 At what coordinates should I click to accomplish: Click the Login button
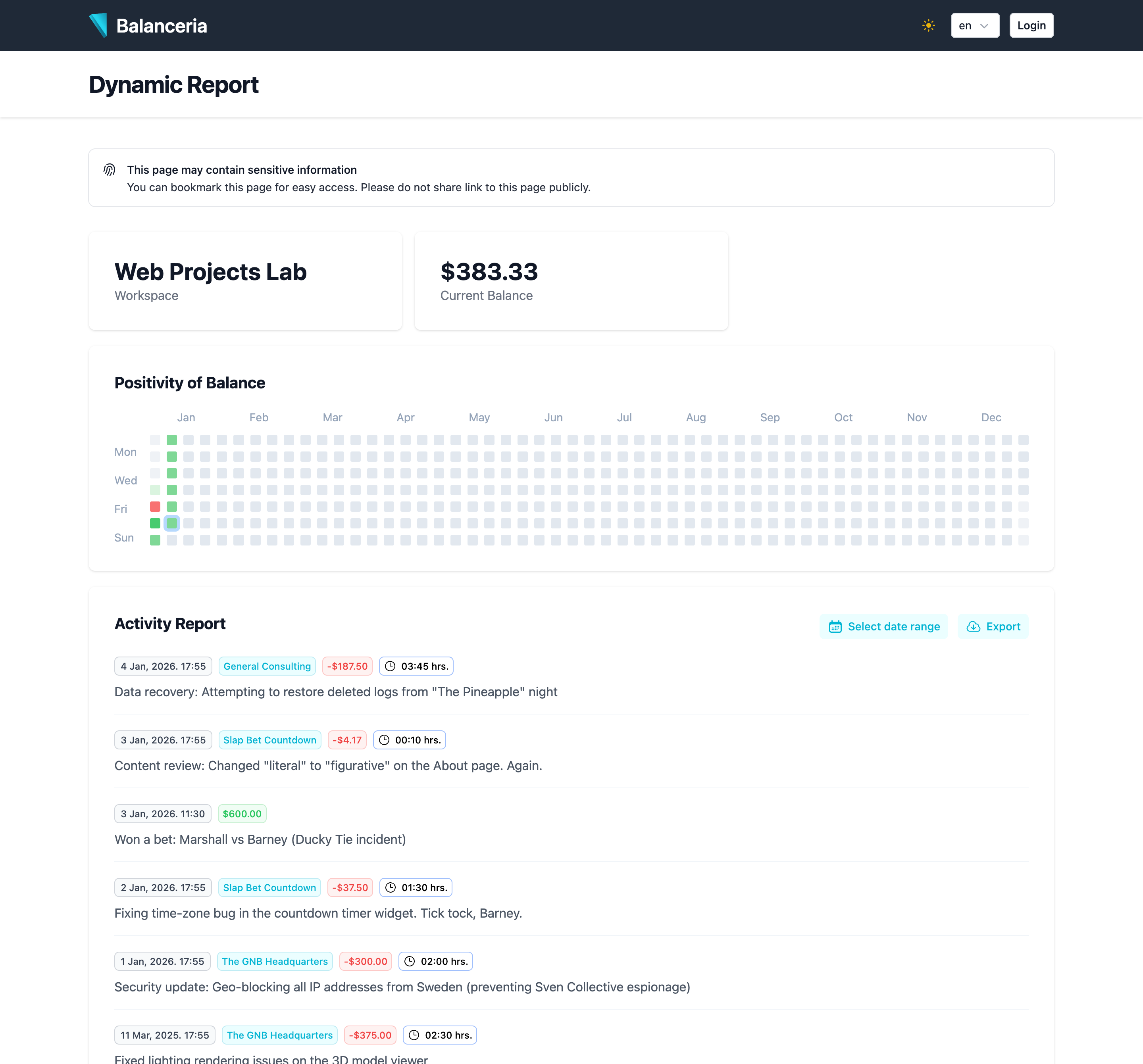1031,25
